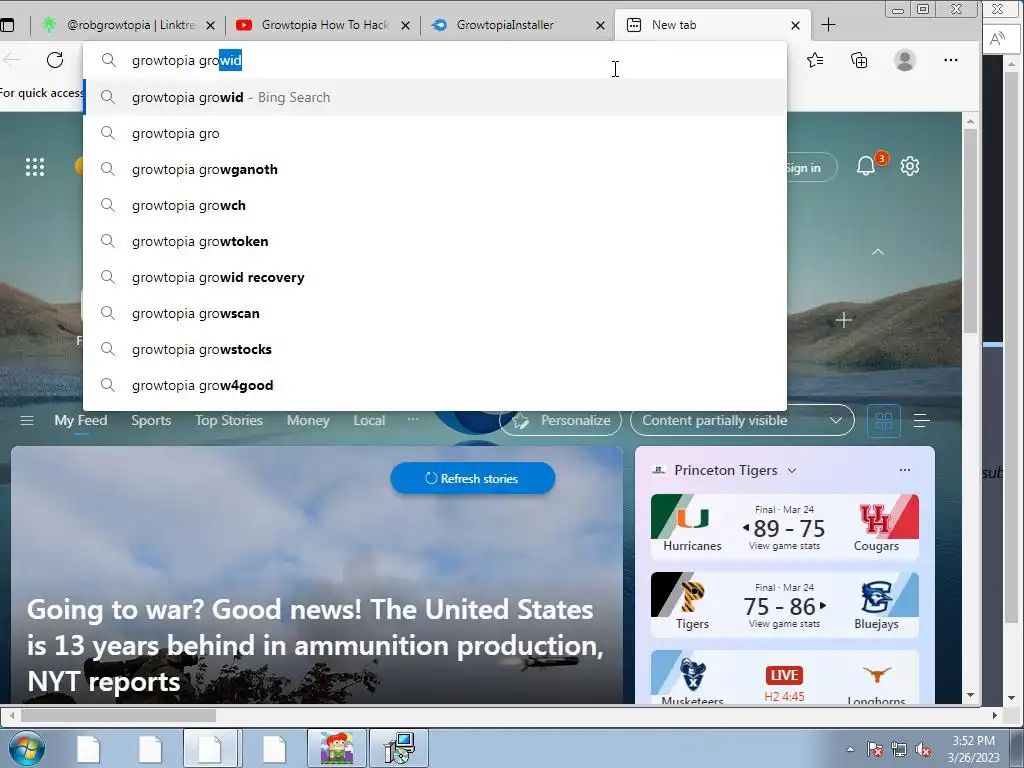
Task: Open the feed hamburger menu icon
Action: click(x=27, y=421)
